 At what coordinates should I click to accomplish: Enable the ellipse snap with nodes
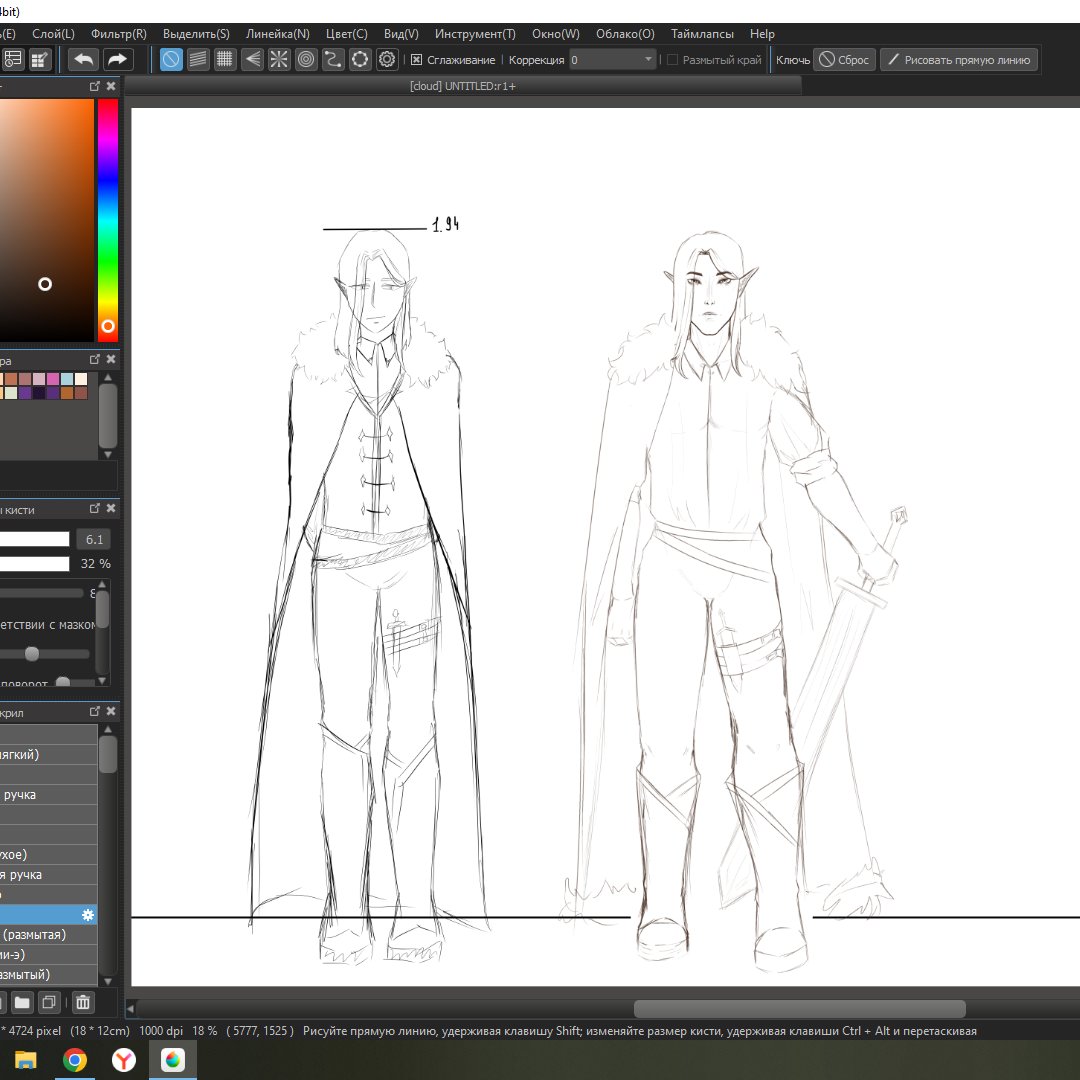tap(360, 60)
